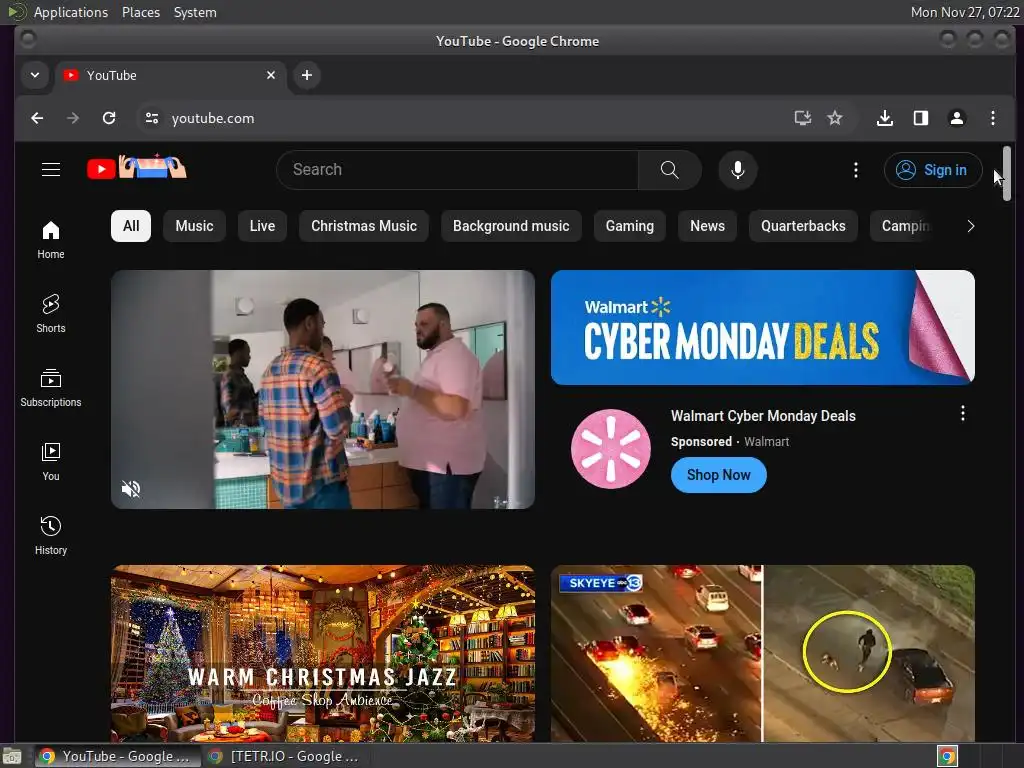Click the YouTube taskbar window button
This screenshot has height=768, width=1024.
pyautogui.click(x=116, y=756)
